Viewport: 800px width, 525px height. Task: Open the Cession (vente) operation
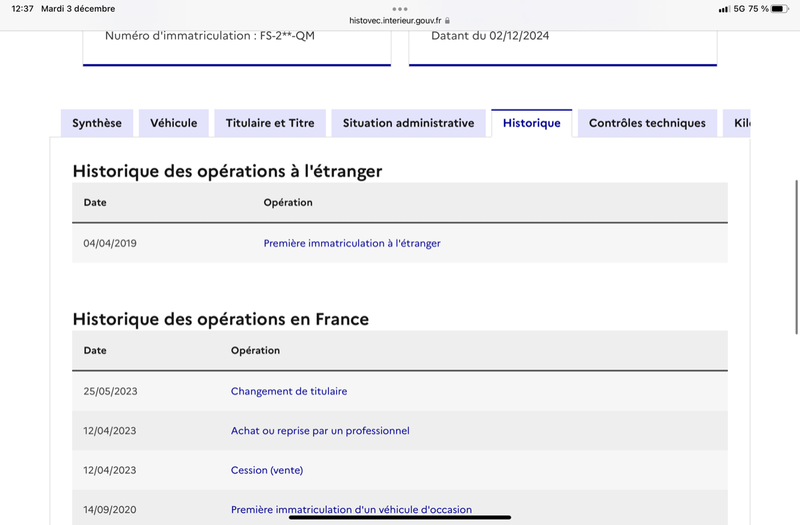pos(267,470)
